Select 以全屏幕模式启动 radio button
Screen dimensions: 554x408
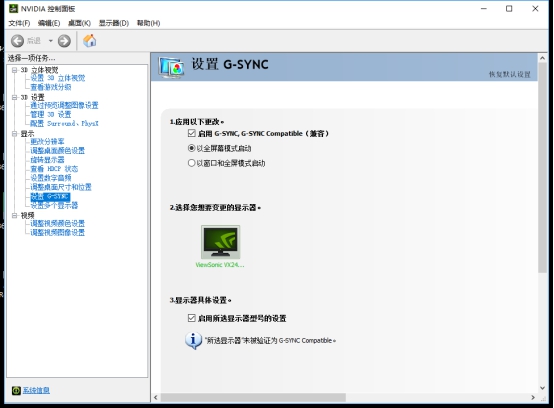pyautogui.click(x=191, y=148)
